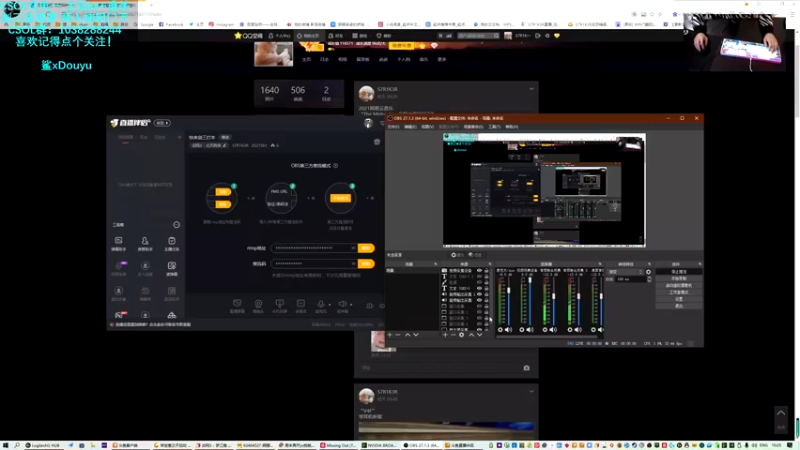Reveal the hidden 推流码 value with eye icon
This screenshot has width=800, height=450.
[353, 264]
